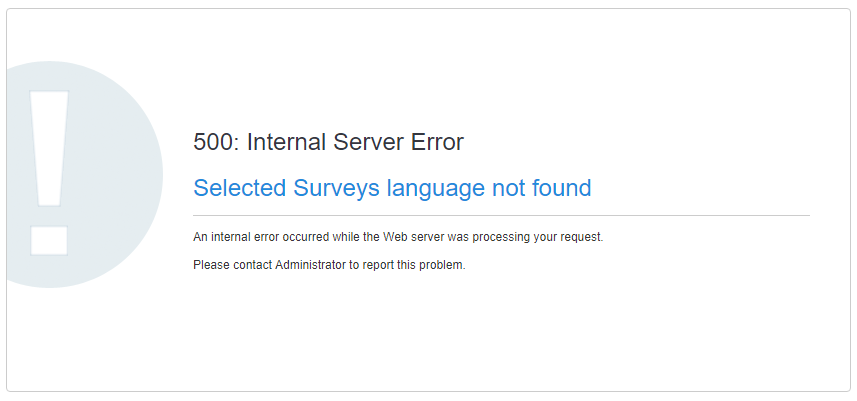Click the word "language" in the blue message

[437, 188]
